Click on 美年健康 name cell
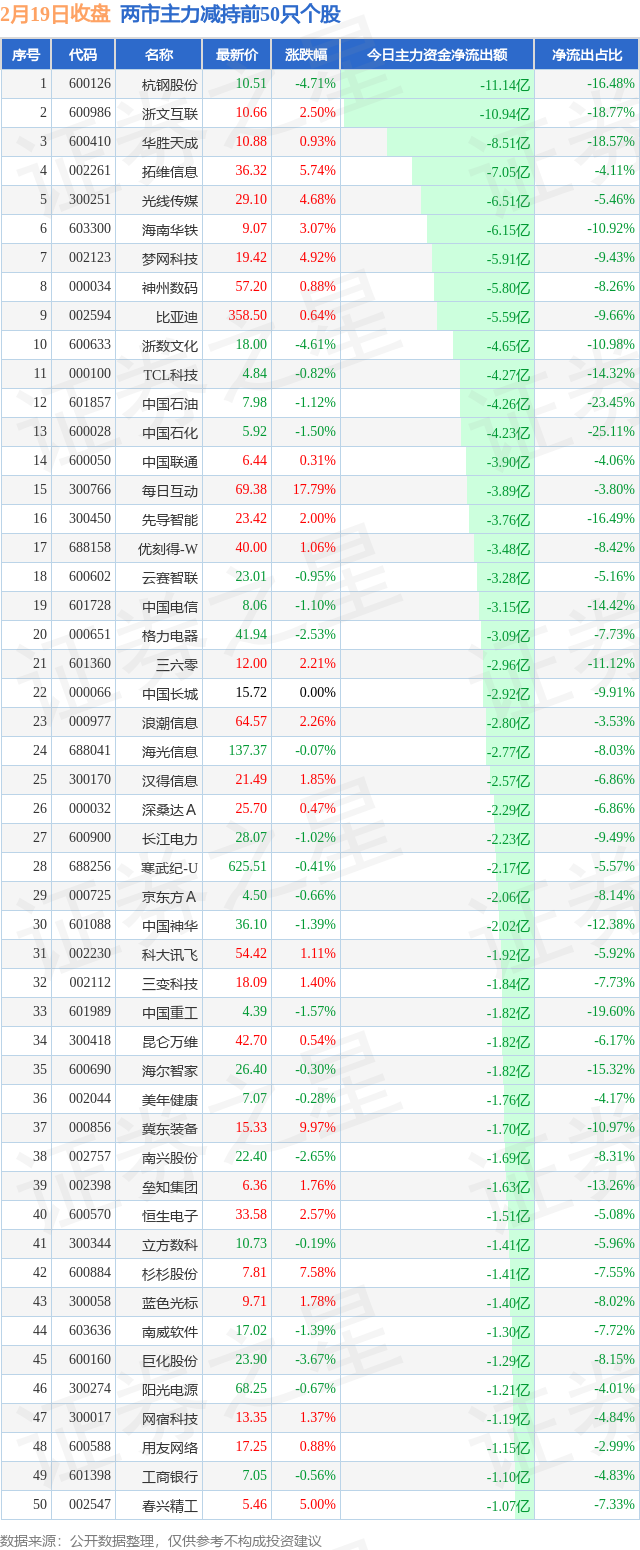The height and width of the screenshot is (1550, 640). point(170,1100)
